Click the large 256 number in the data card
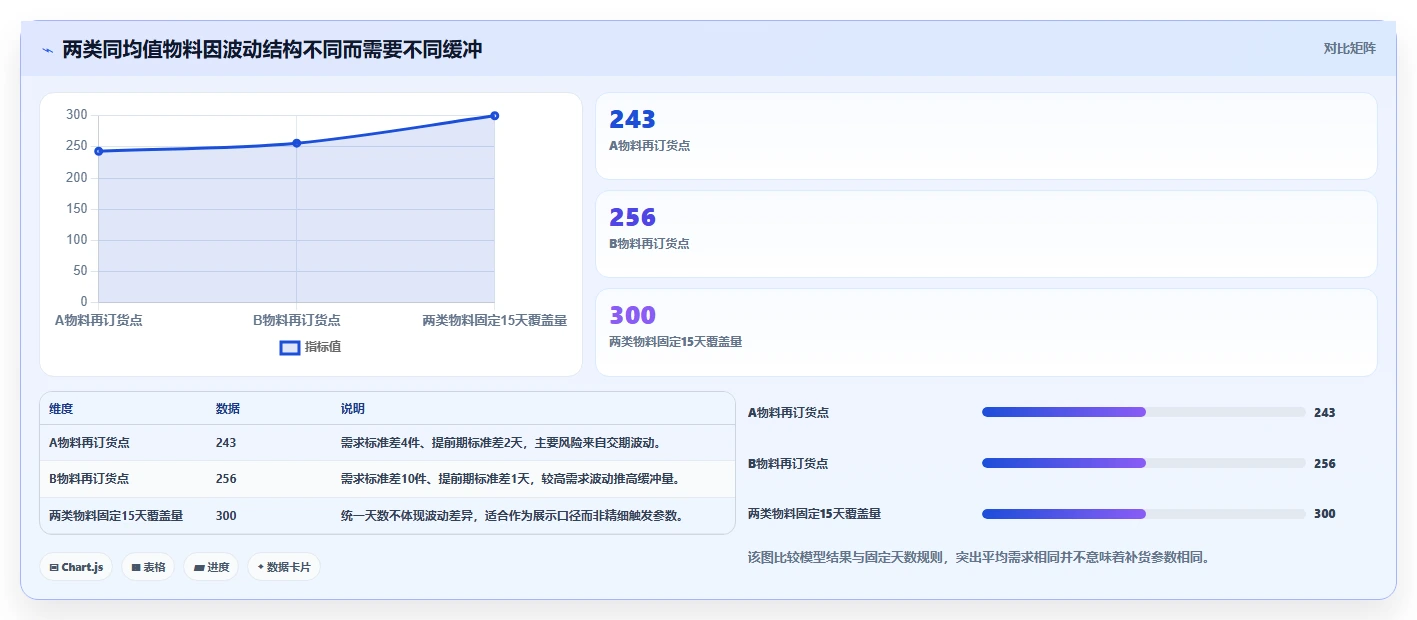1417x620 pixels. tap(632, 218)
